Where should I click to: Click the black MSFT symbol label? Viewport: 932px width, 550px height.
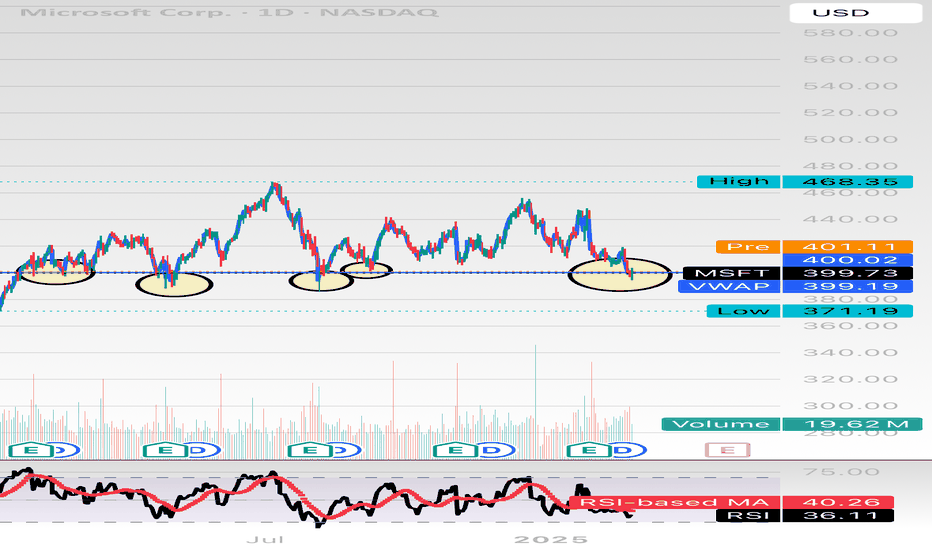coord(731,273)
